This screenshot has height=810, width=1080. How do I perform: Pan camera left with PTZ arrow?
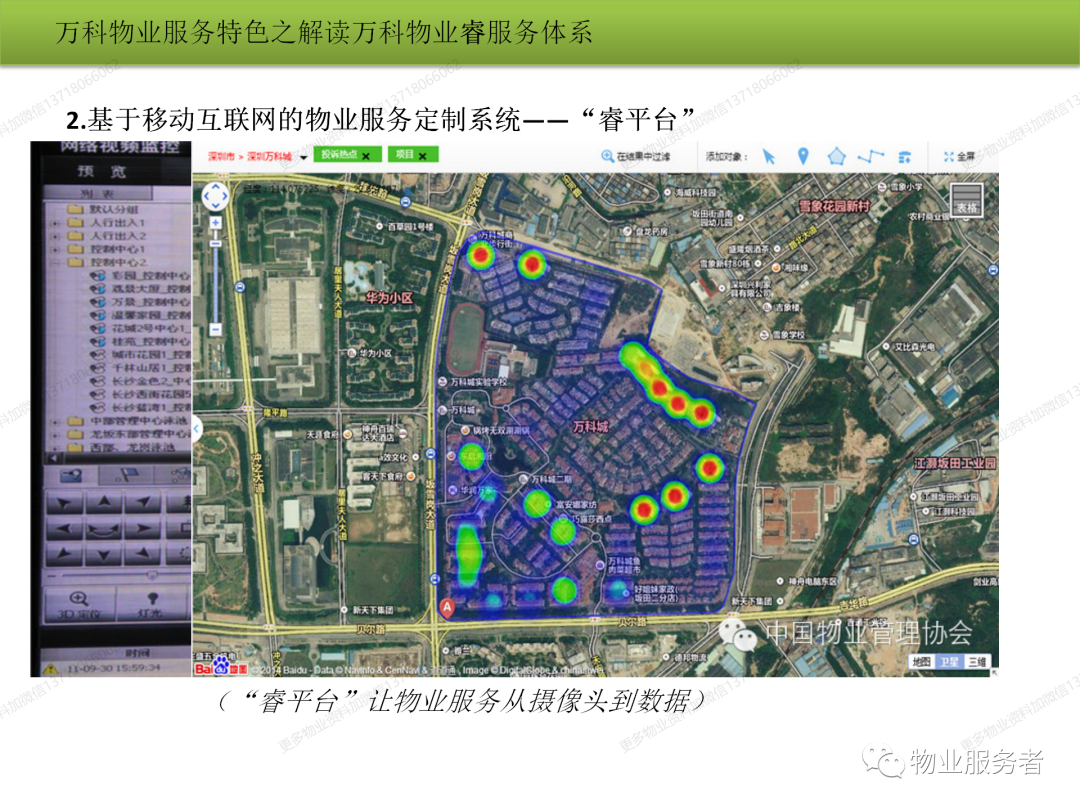pyautogui.click(x=64, y=529)
